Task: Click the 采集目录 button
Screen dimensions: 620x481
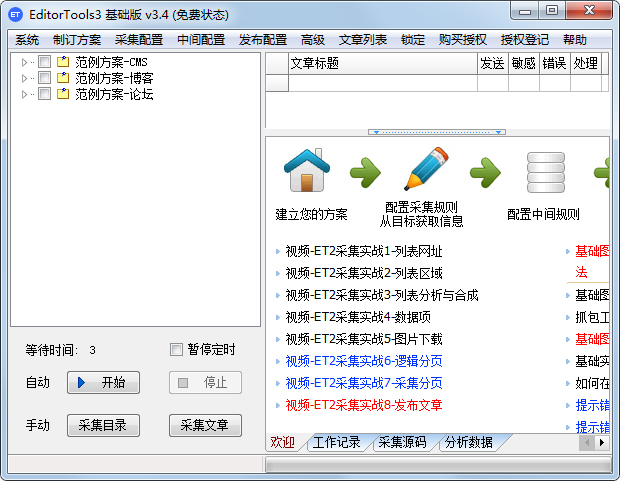Action: point(103,426)
